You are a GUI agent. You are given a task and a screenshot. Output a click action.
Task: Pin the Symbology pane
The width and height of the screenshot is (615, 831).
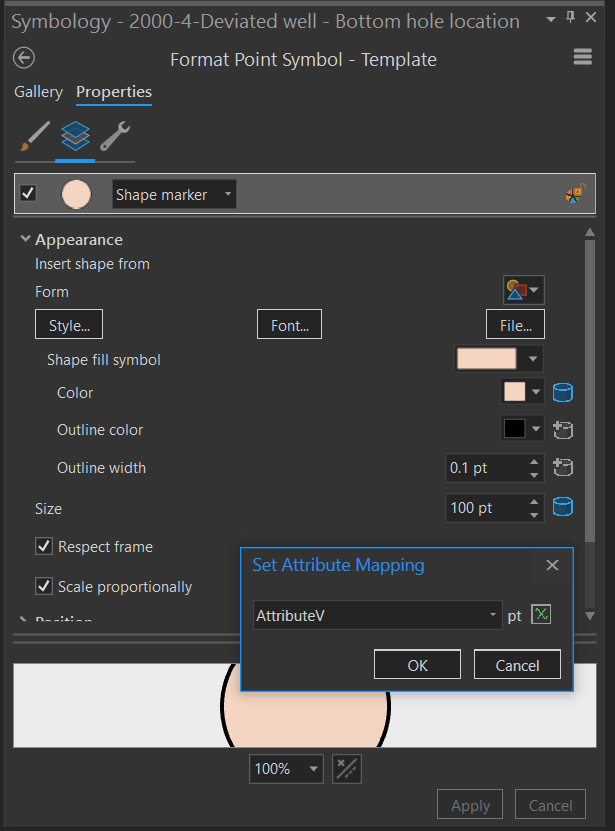click(x=570, y=17)
